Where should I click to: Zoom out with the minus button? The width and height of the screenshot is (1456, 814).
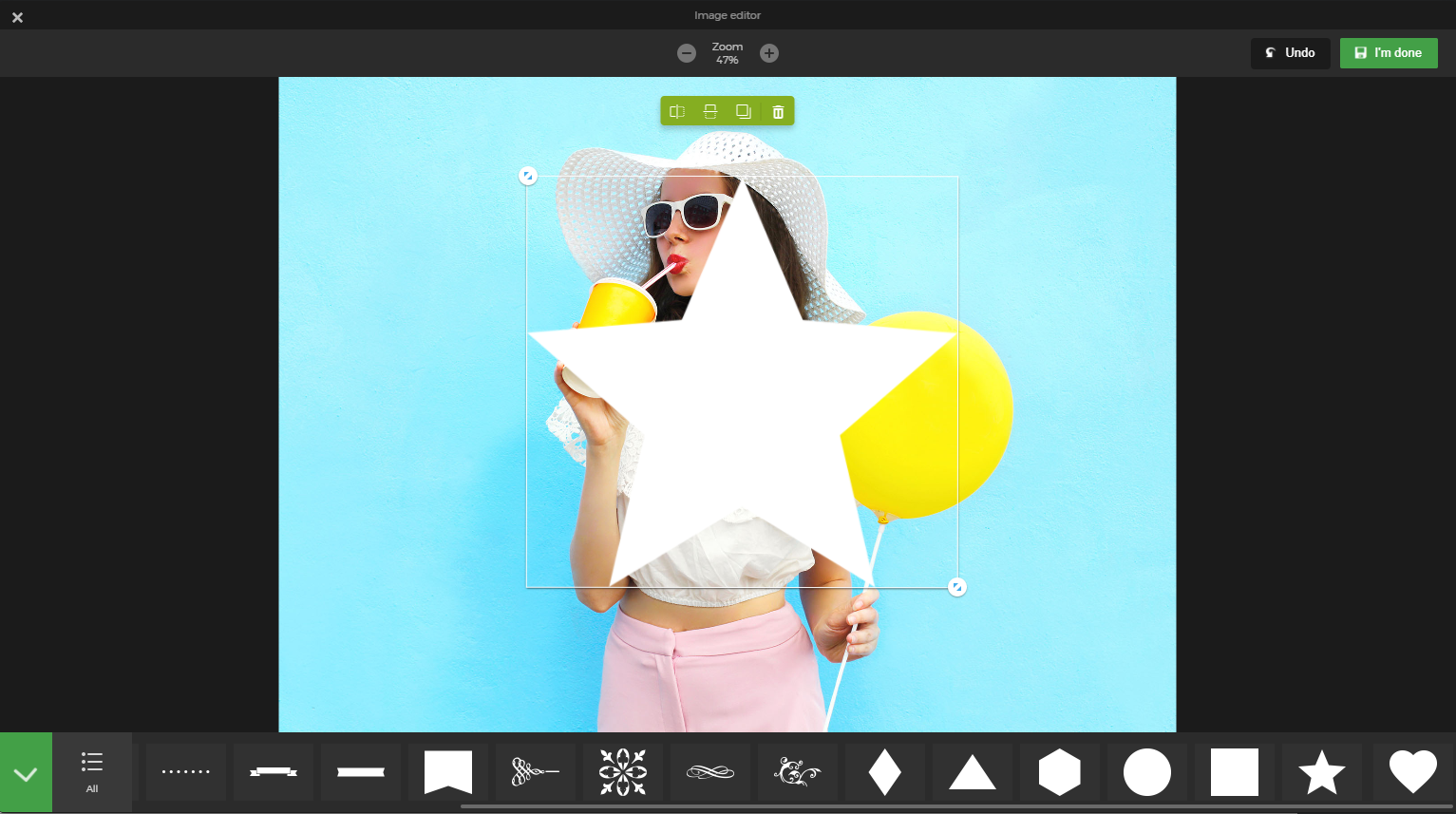tap(687, 53)
